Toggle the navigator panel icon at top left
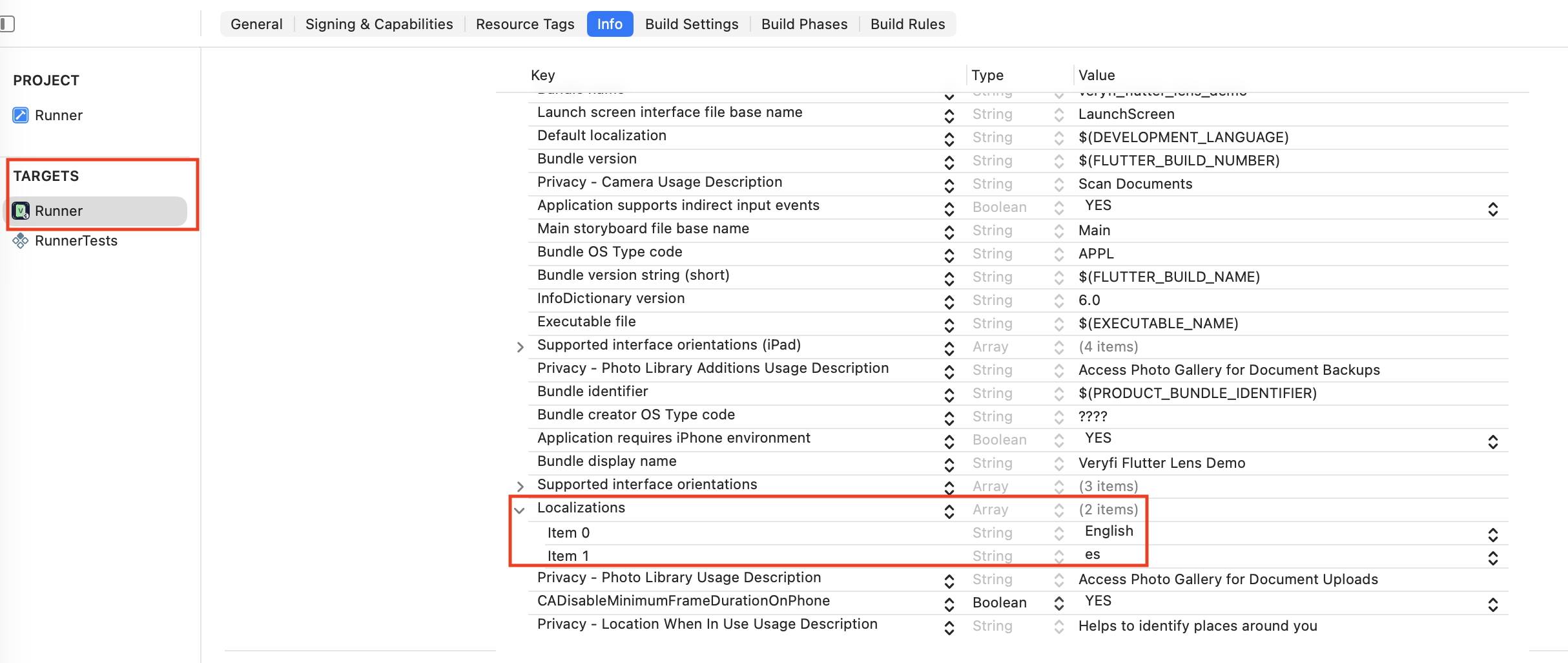The width and height of the screenshot is (1568, 663). pyautogui.click(x=8, y=23)
